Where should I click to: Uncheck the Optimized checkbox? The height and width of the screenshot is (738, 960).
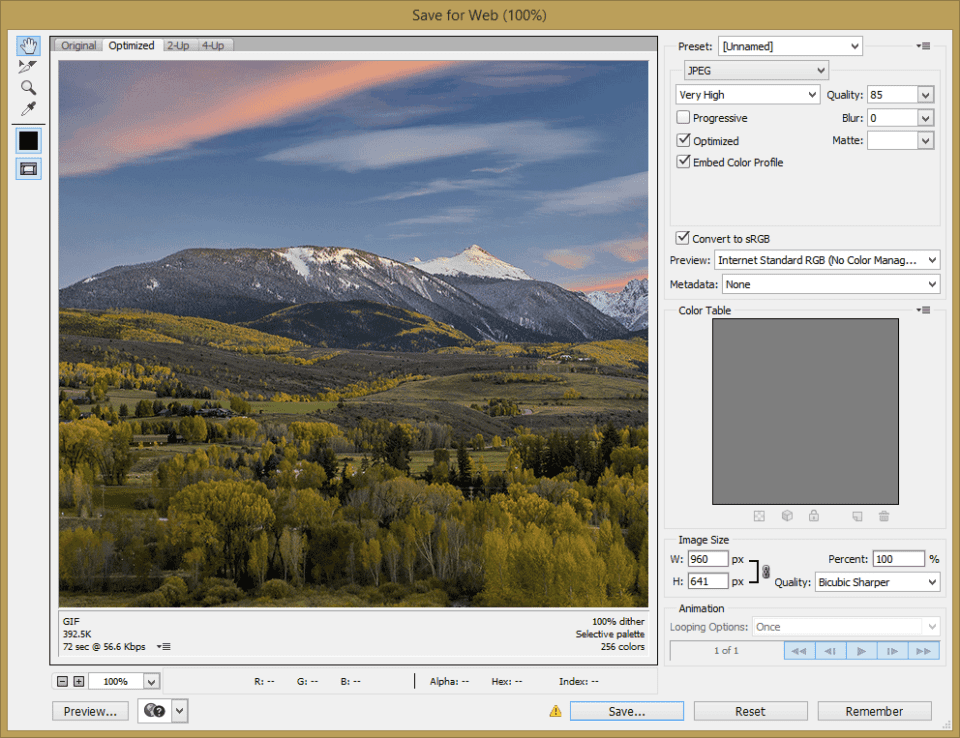click(x=683, y=140)
